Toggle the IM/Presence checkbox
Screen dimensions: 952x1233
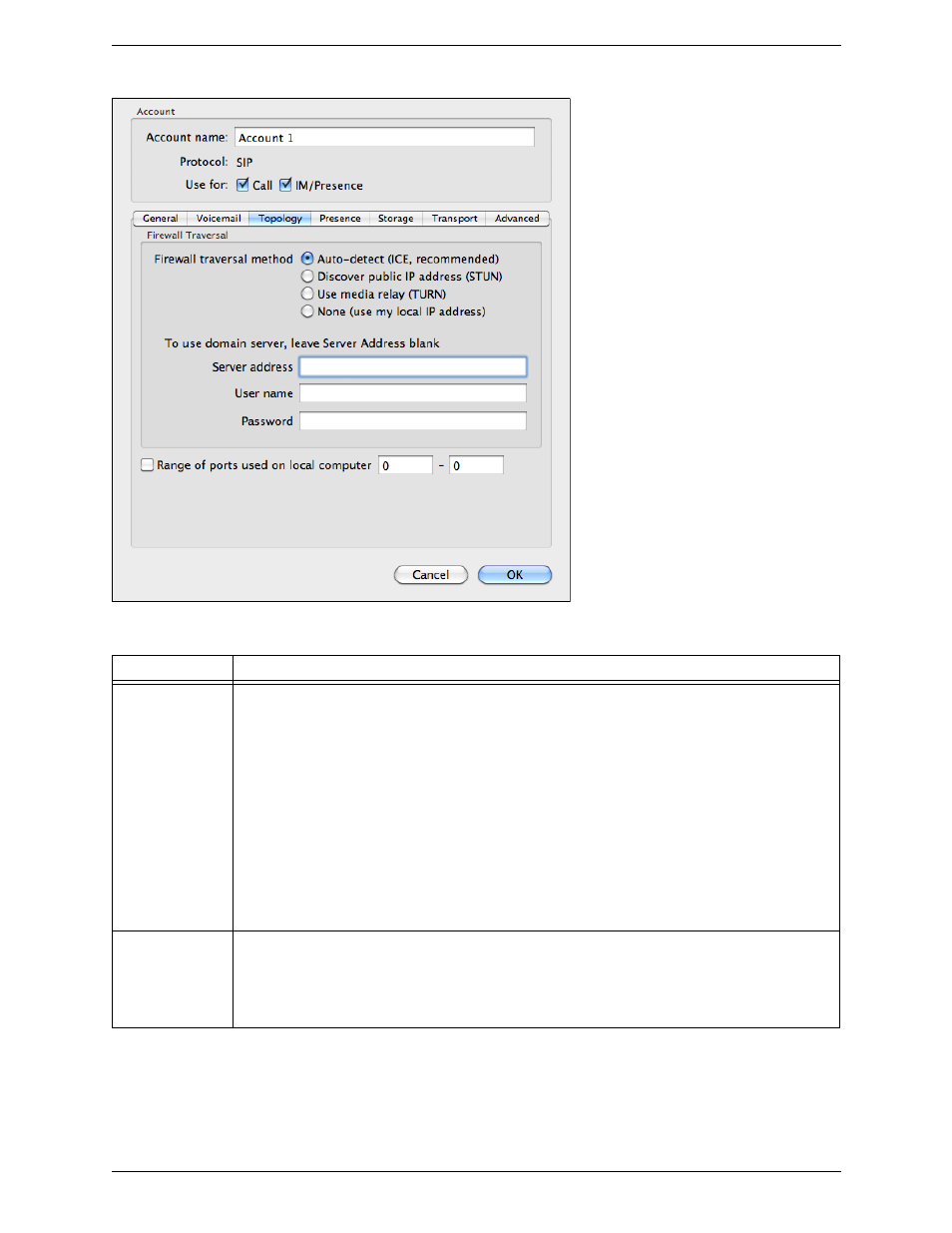coord(285,185)
